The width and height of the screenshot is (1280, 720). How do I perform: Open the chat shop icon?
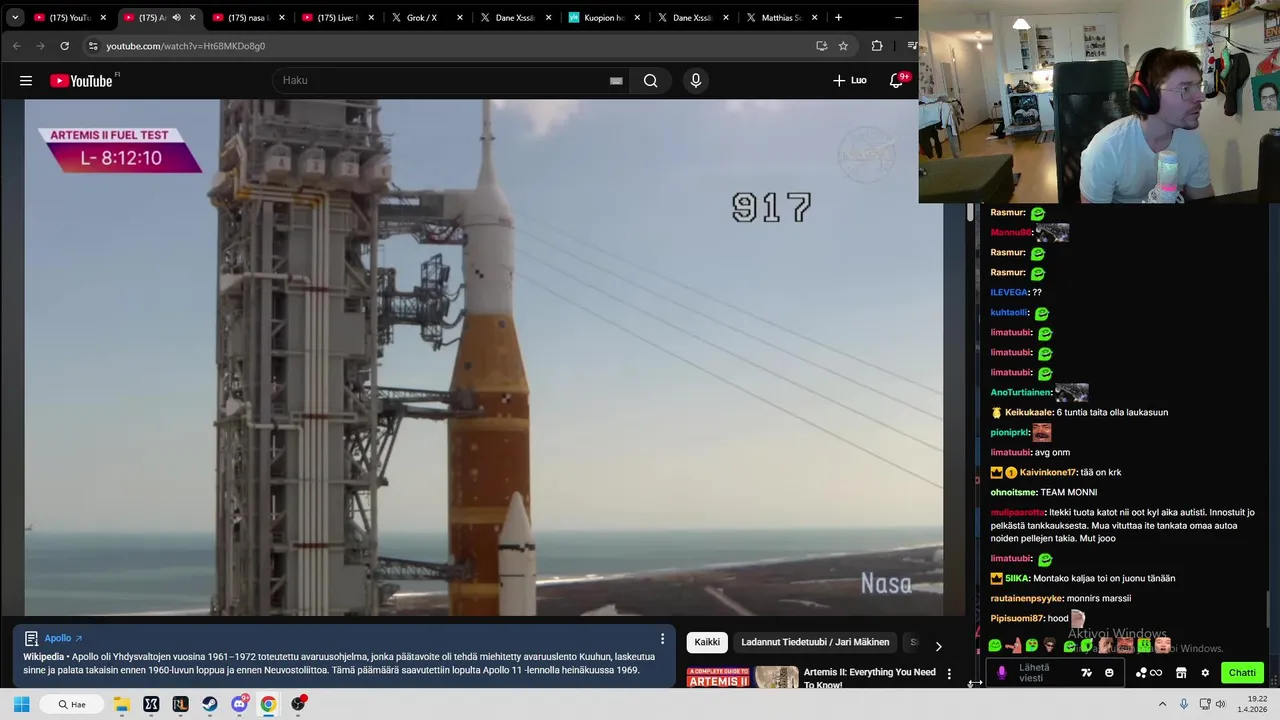(x=1180, y=673)
